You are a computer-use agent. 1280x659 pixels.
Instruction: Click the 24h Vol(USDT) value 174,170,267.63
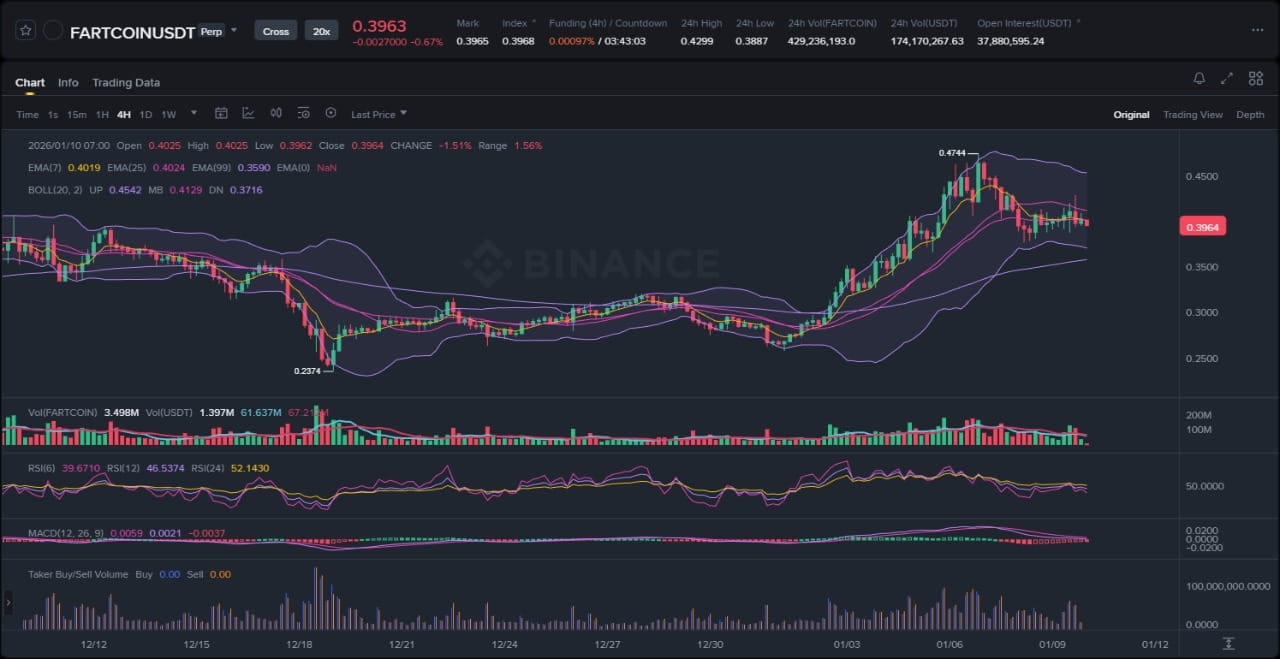pos(927,41)
